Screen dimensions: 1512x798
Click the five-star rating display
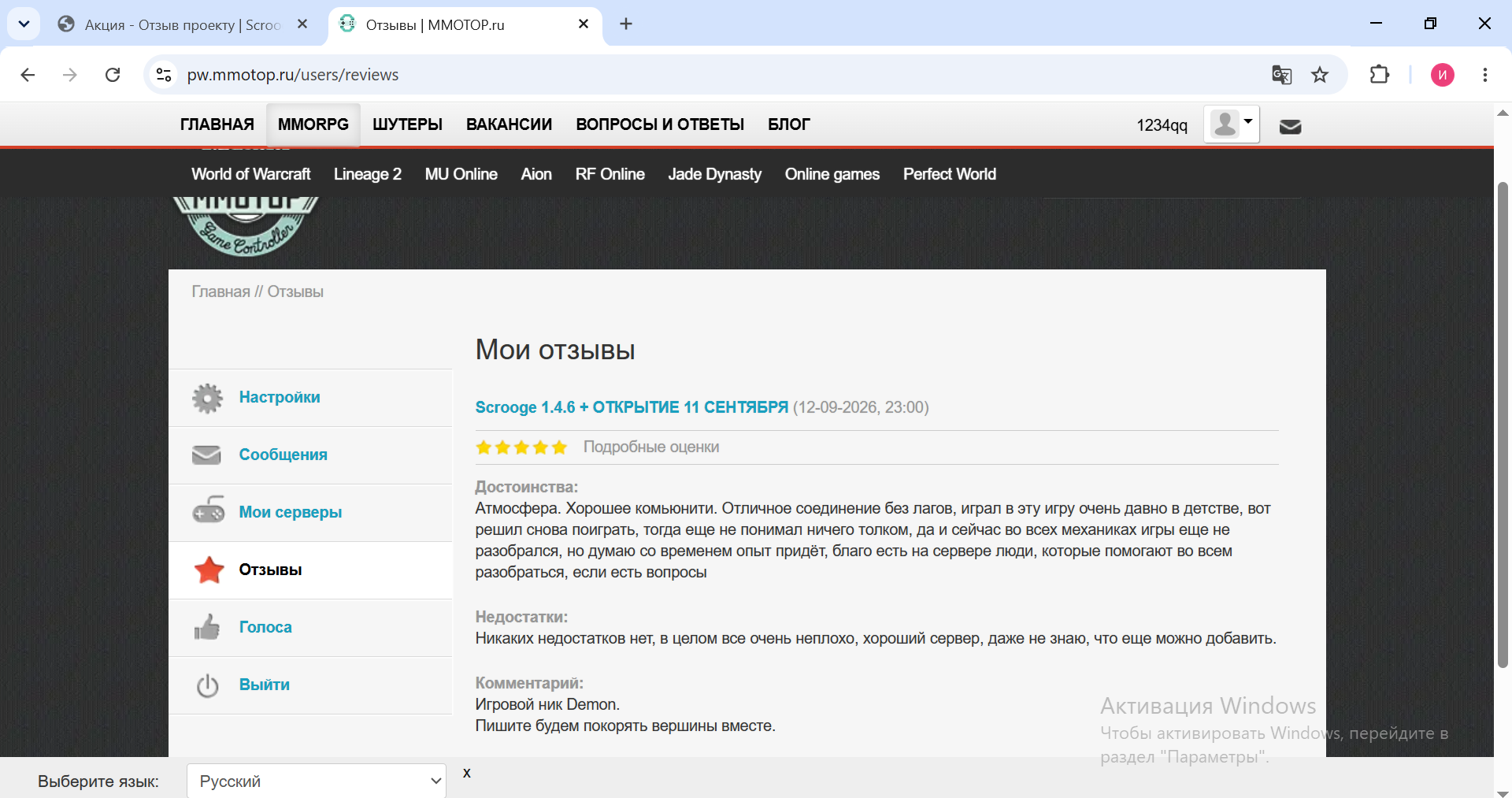coord(521,447)
